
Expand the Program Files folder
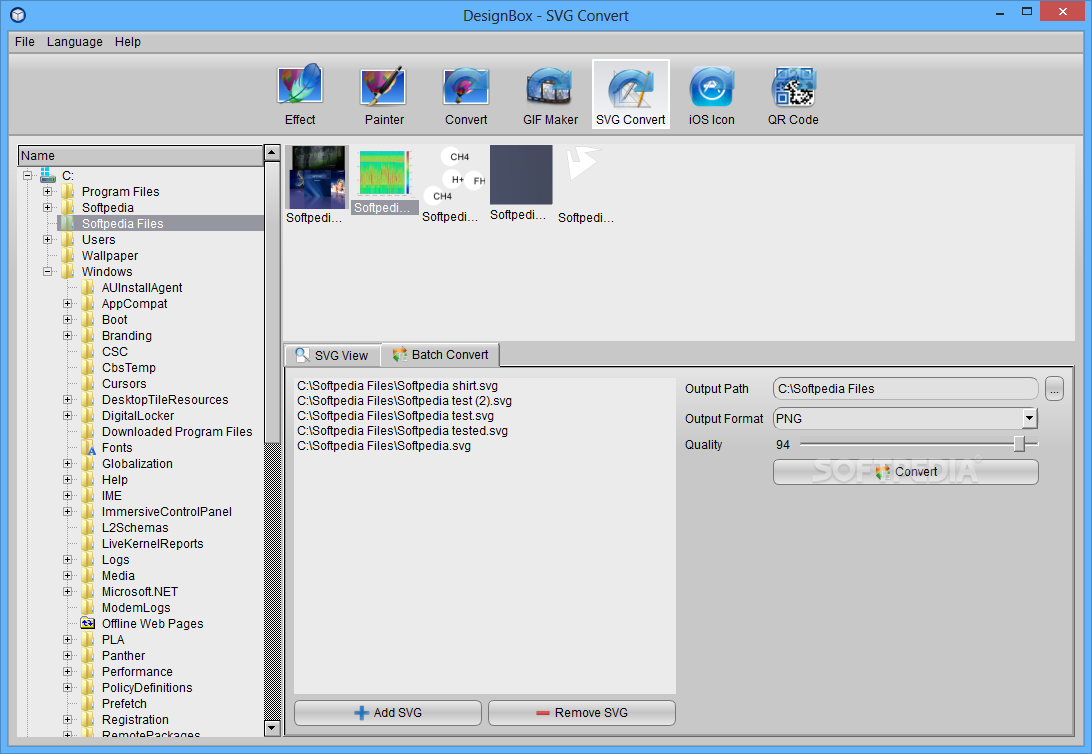click(x=47, y=191)
